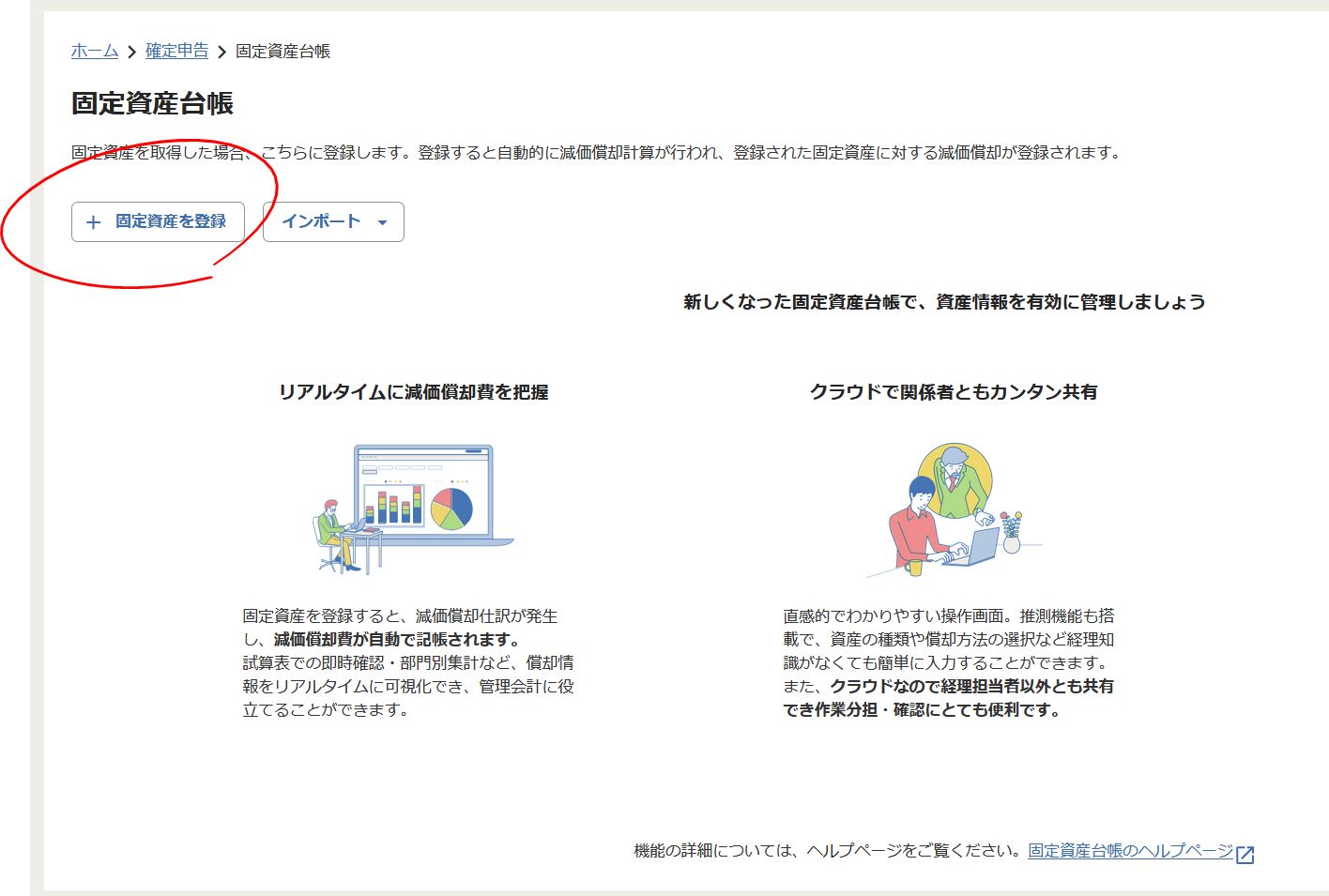Open 確定申告 breadcrumb link
1329x896 pixels.
coord(176,51)
